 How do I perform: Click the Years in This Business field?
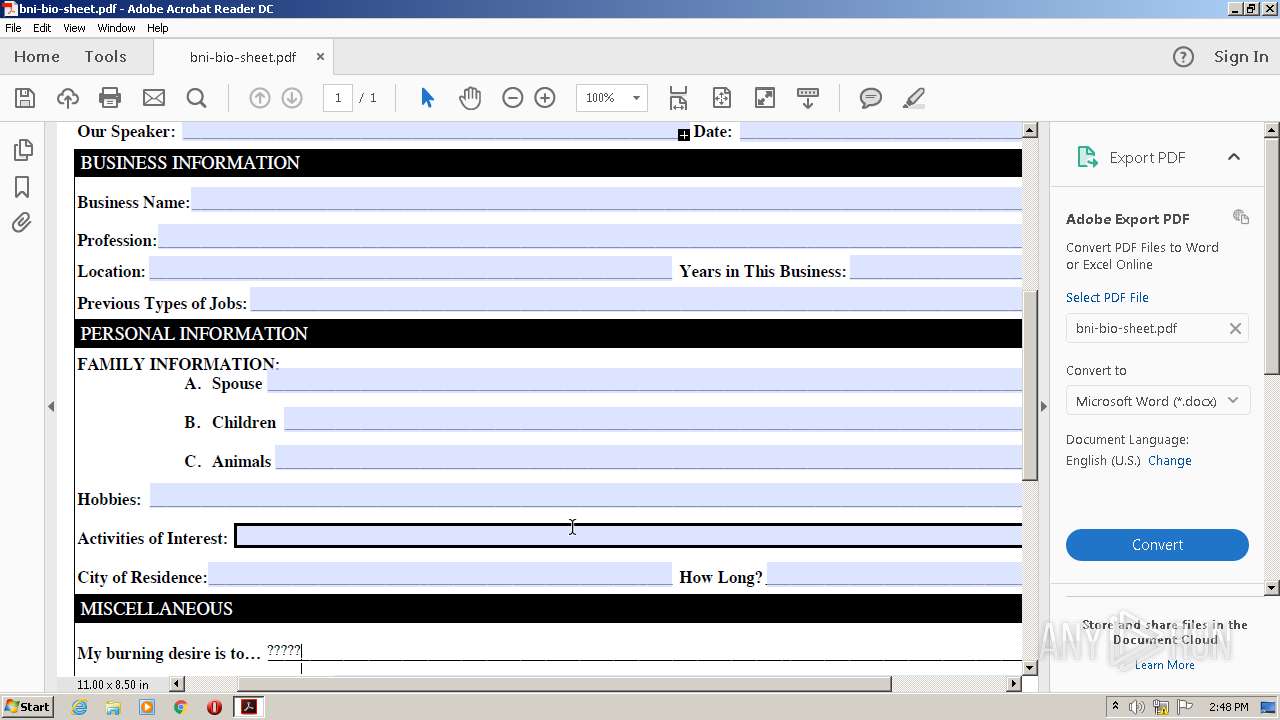(936, 268)
